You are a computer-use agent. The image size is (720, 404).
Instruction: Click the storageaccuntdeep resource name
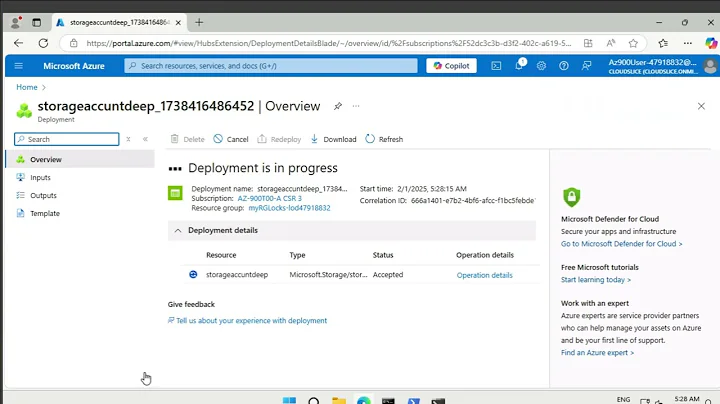[x=237, y=275]
